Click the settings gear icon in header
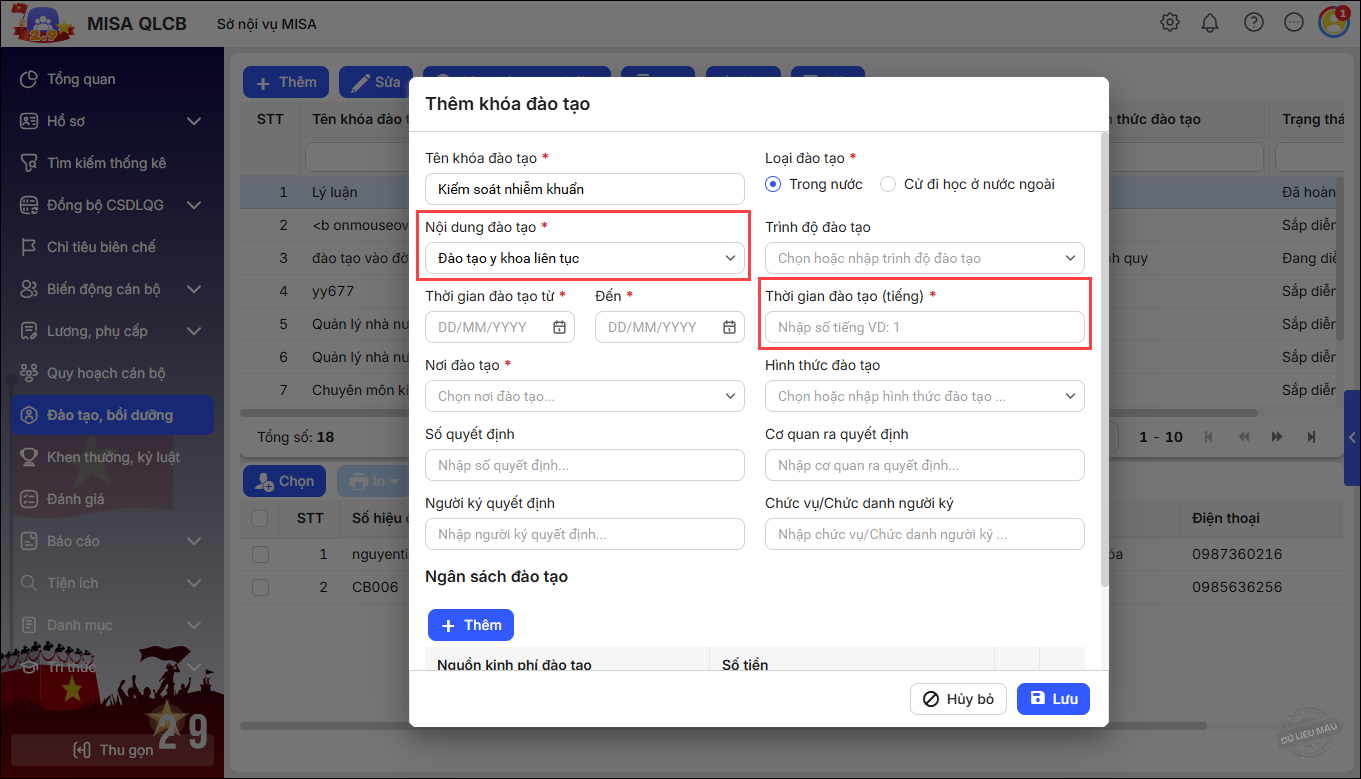The image size is (1361, 779). click(x=1169, y=23)
